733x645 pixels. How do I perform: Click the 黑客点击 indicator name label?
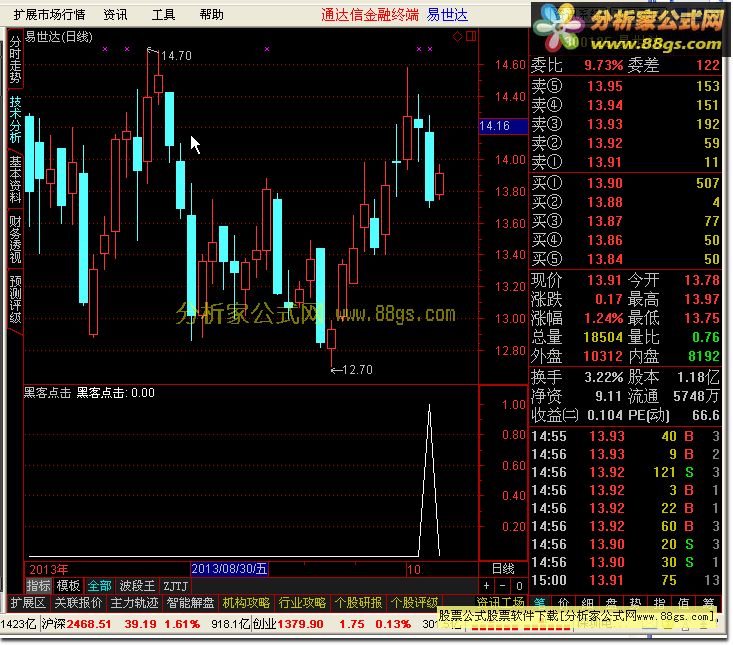[x=47, y=392]
